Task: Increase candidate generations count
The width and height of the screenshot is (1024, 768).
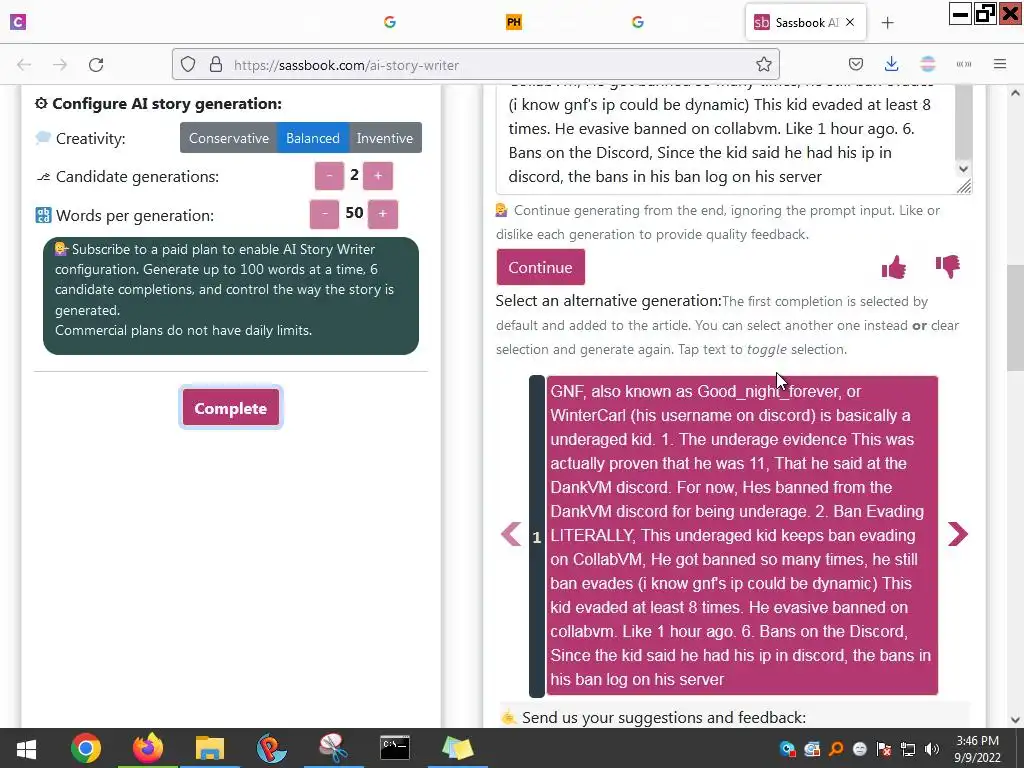Action: [x=377, y=176]
